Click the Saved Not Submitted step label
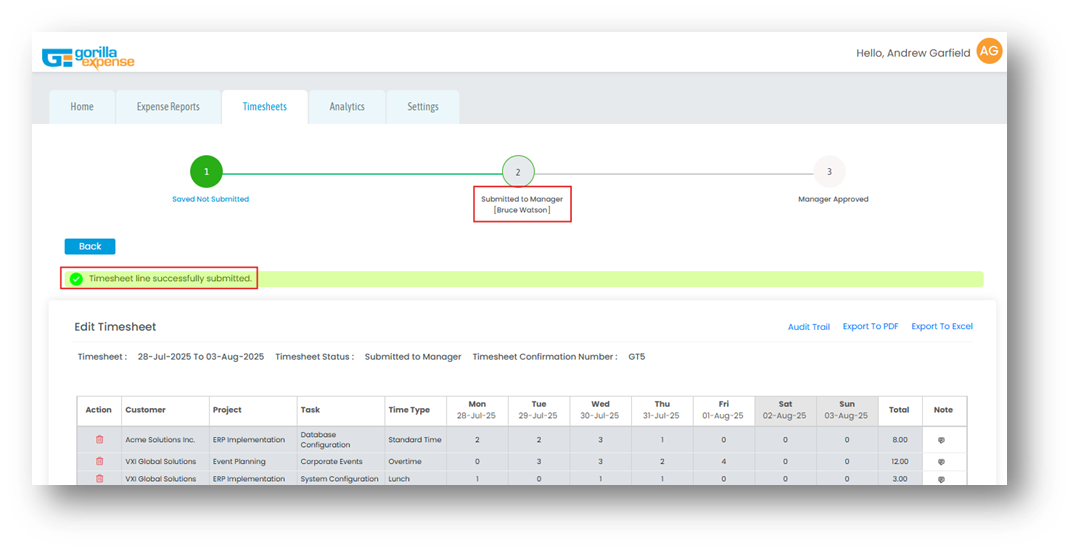This screenshot has width=1072, height=550. coord(211,199)
